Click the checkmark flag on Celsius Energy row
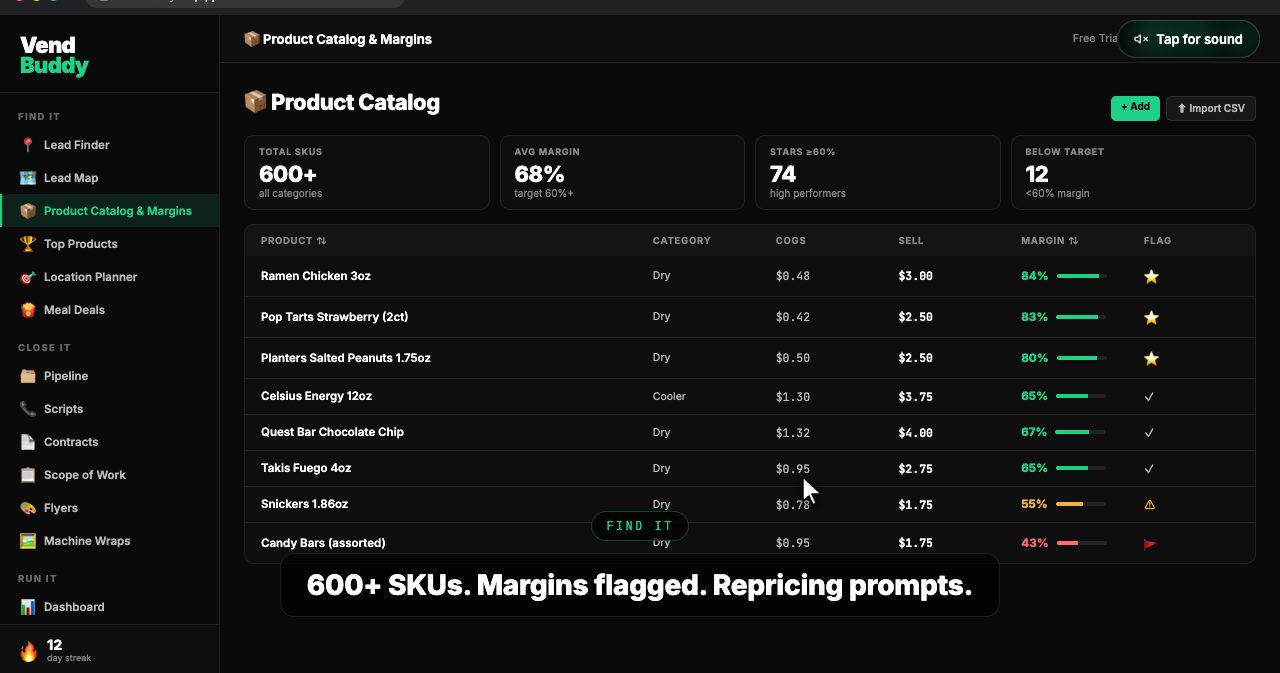 pos(1149,397)
